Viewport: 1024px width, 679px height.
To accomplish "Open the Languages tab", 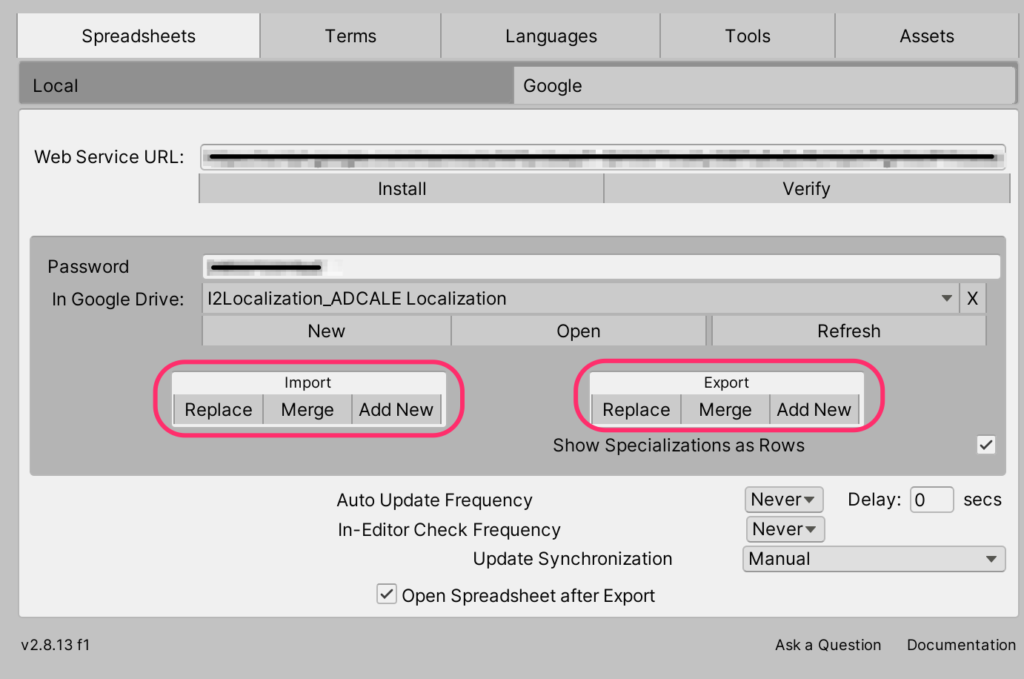I will coord(550,36).
